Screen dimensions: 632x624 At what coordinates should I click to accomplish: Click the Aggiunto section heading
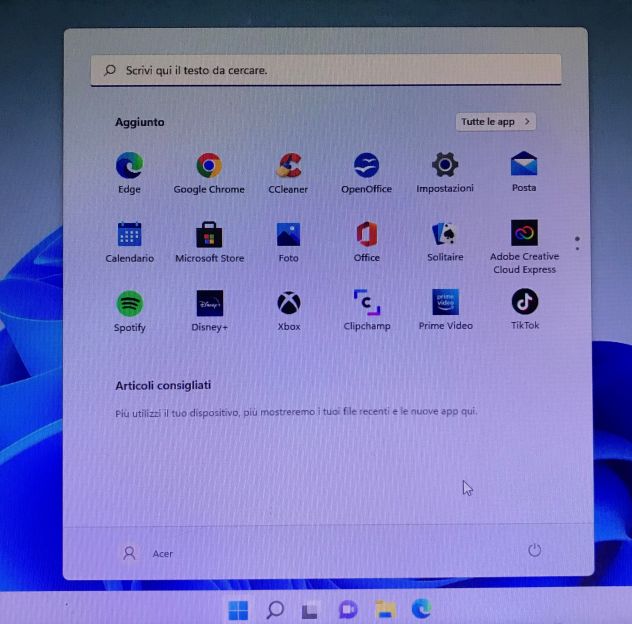click(139, 122)
